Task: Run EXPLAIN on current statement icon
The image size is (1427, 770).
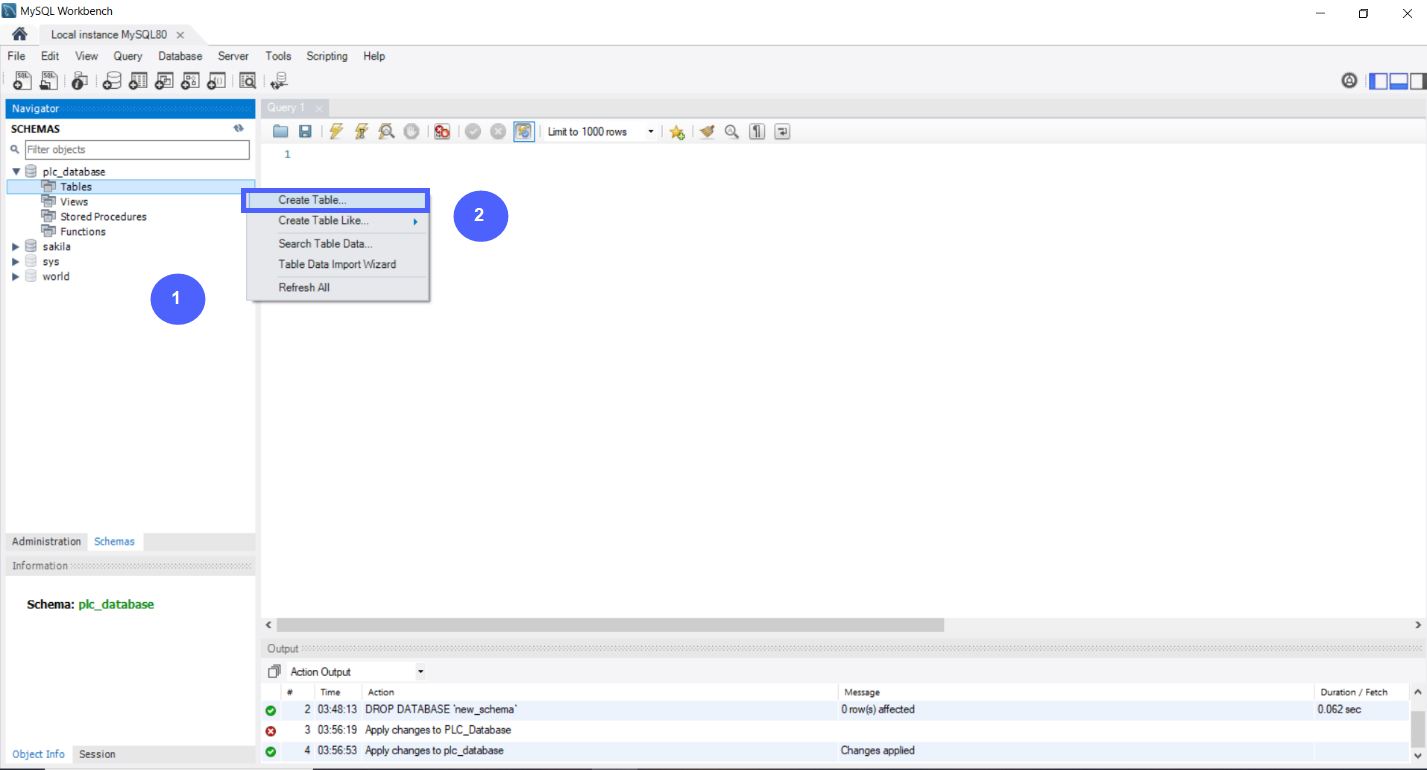Action: pos(386,131)
